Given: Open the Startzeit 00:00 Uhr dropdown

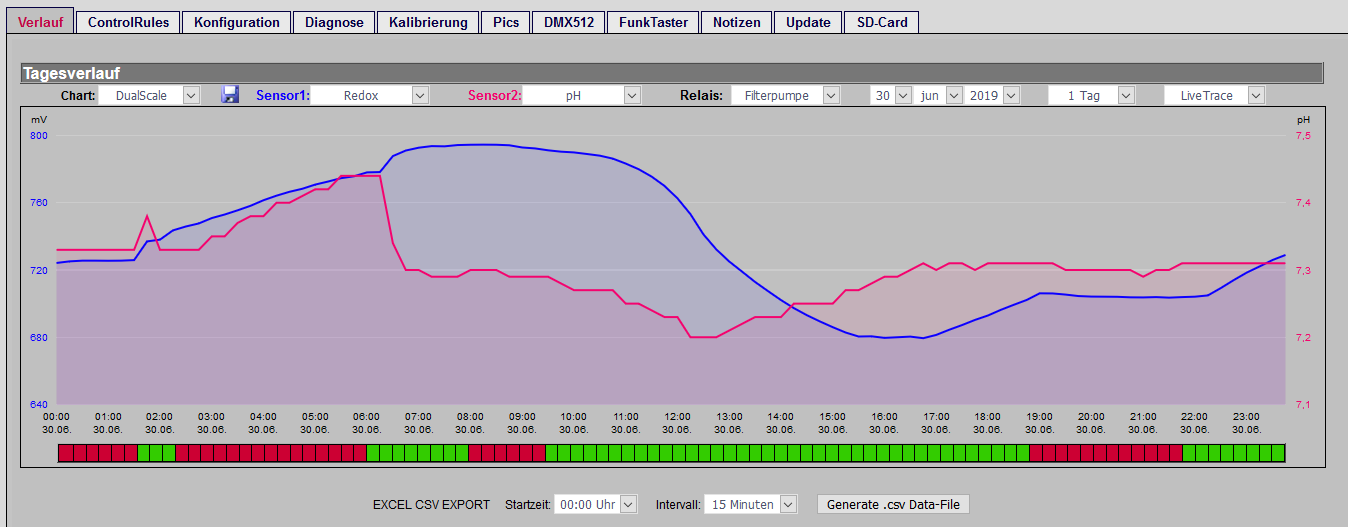Looking at the screenshot, I should pos(595,504).
